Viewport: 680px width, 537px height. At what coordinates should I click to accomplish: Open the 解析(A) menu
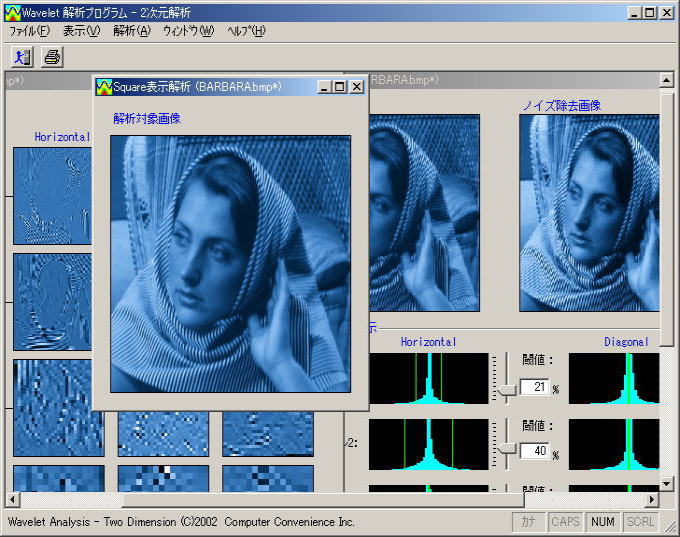131,31
